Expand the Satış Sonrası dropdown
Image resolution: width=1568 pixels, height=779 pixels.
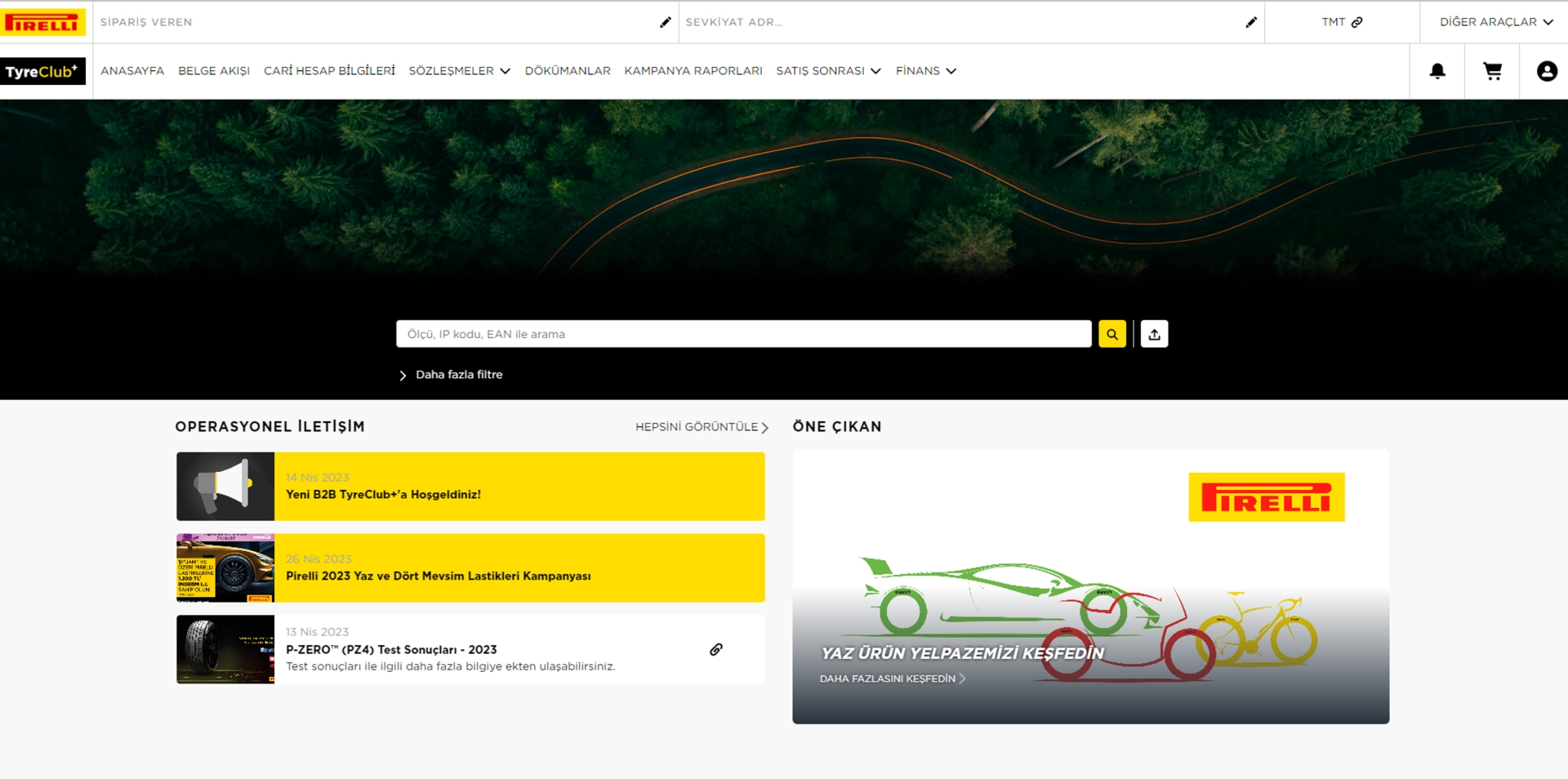tap(828, 71)
